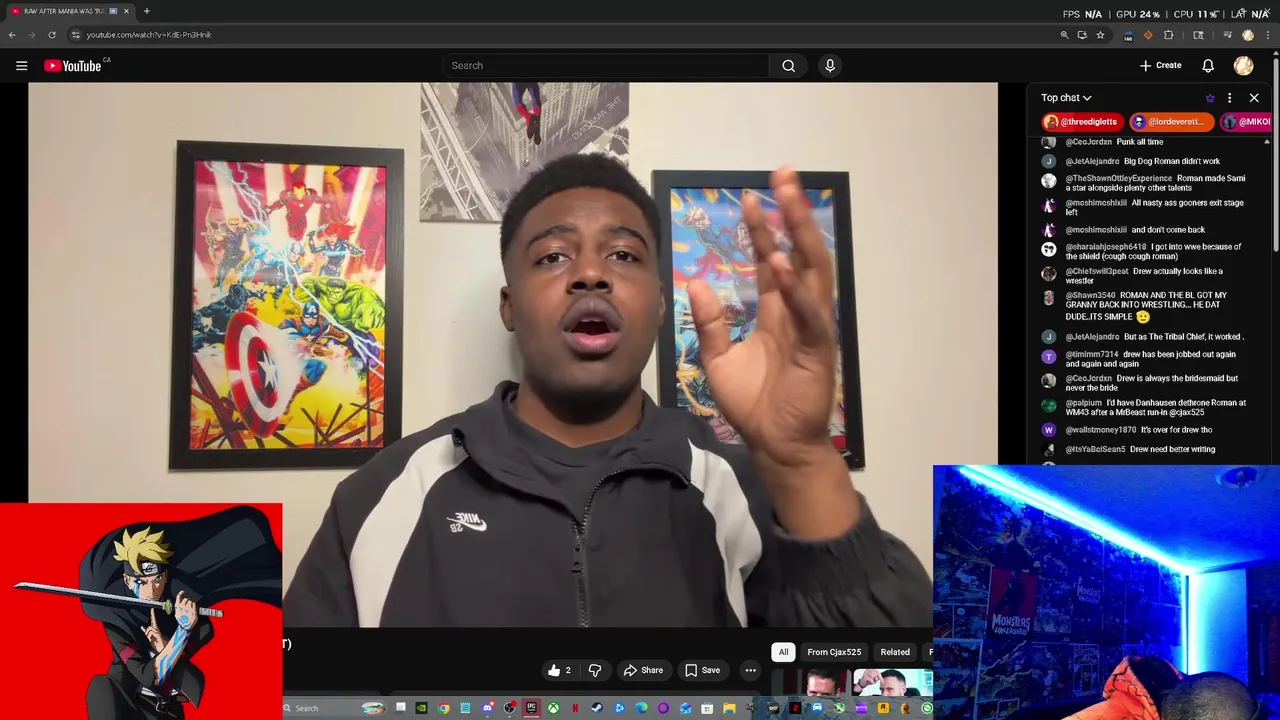Select the All filter chip
This screenshot has height=720, width=1280.
[x=783, y=652]
